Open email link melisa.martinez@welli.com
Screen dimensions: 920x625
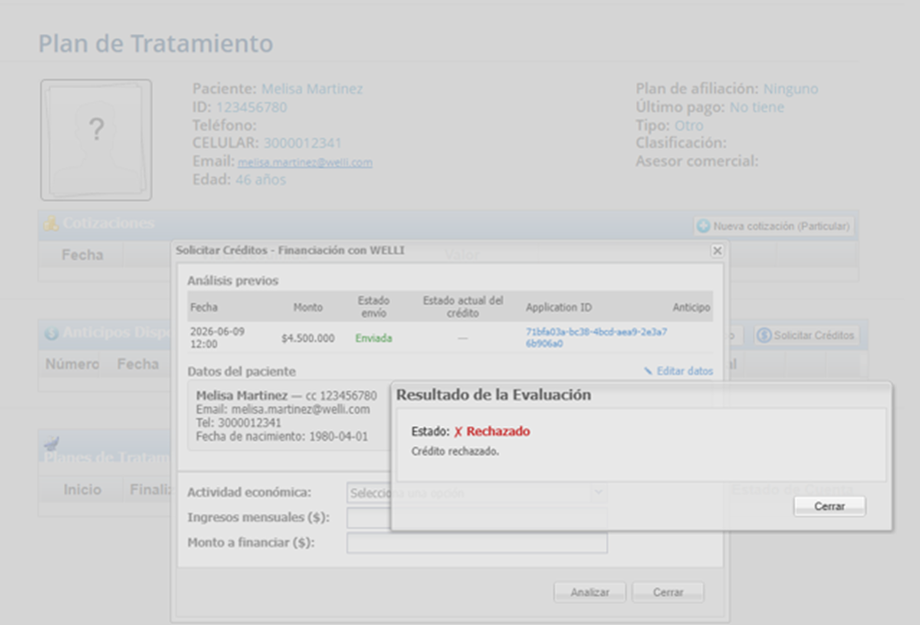tap(305, 163)
